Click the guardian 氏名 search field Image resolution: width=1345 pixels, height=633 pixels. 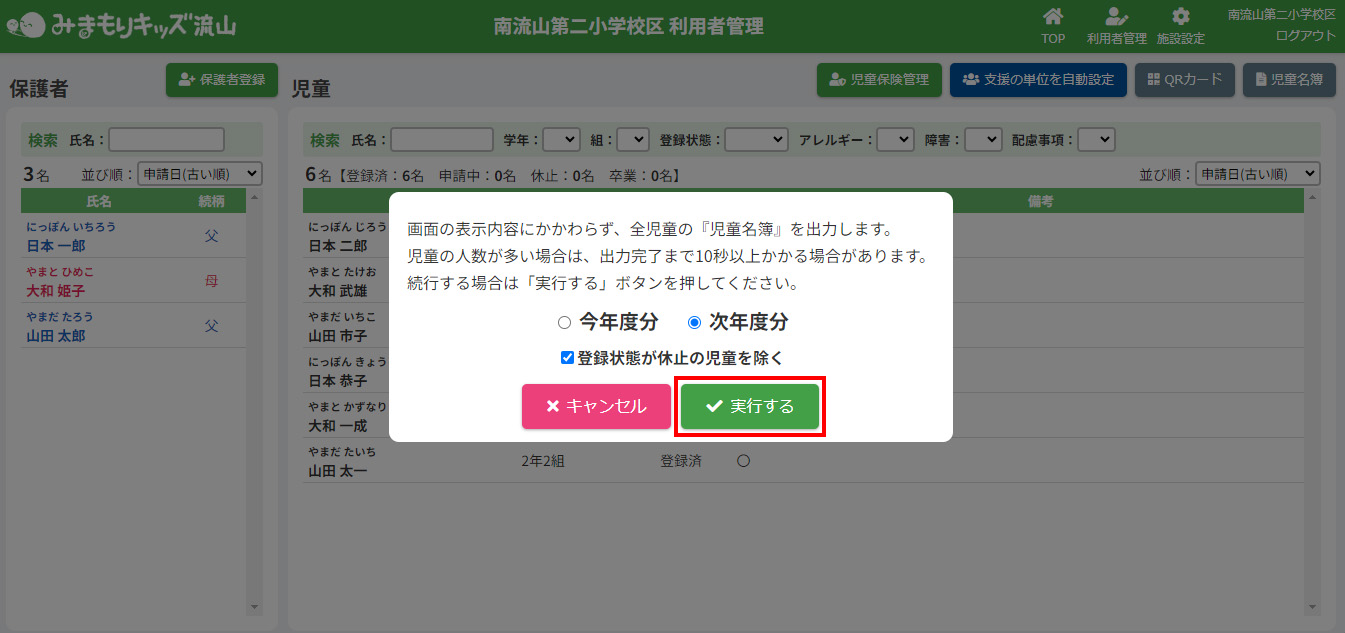pyautogui.click(x=166, y=140)
